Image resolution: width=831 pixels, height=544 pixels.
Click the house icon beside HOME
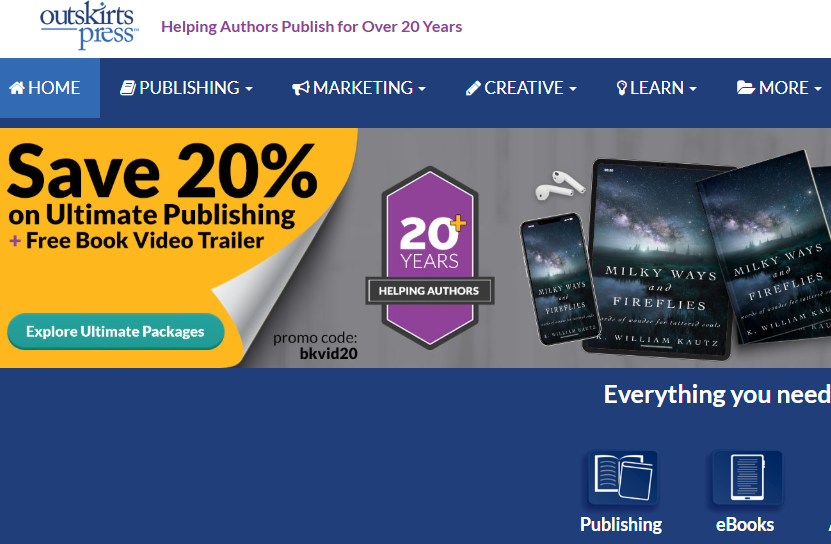(17, 88)
